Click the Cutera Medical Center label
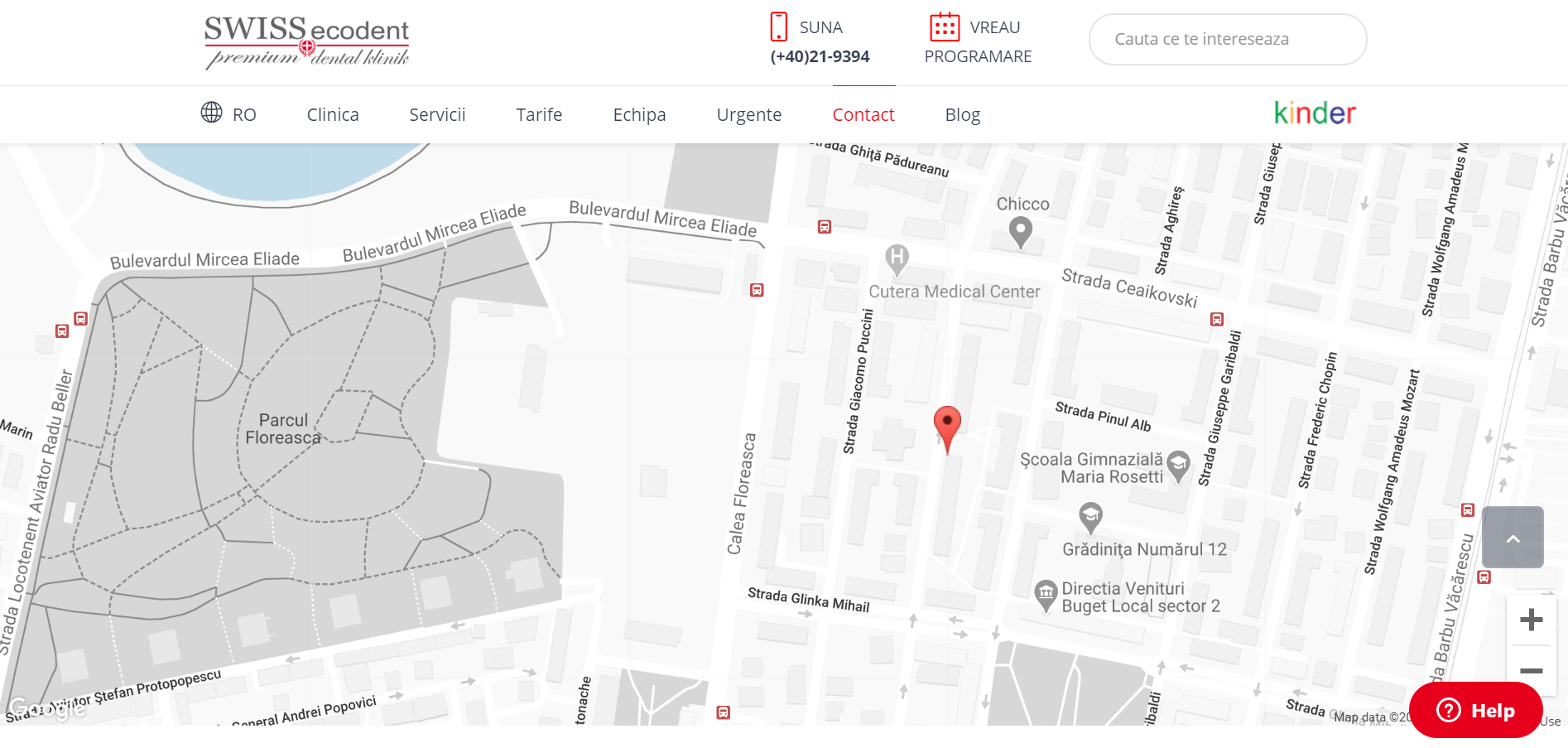1568x748 pixels. click(955, 292)
